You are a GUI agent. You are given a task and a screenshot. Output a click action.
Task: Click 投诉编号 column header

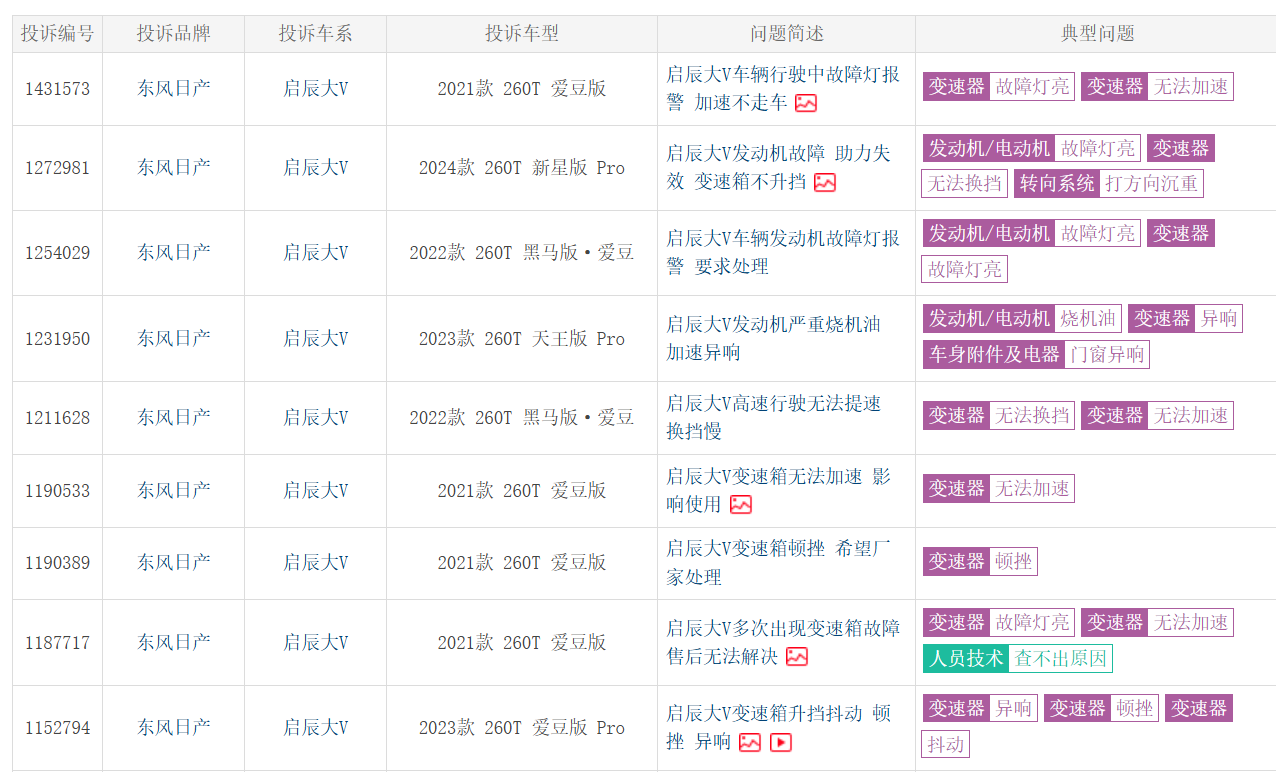(57, 33)
